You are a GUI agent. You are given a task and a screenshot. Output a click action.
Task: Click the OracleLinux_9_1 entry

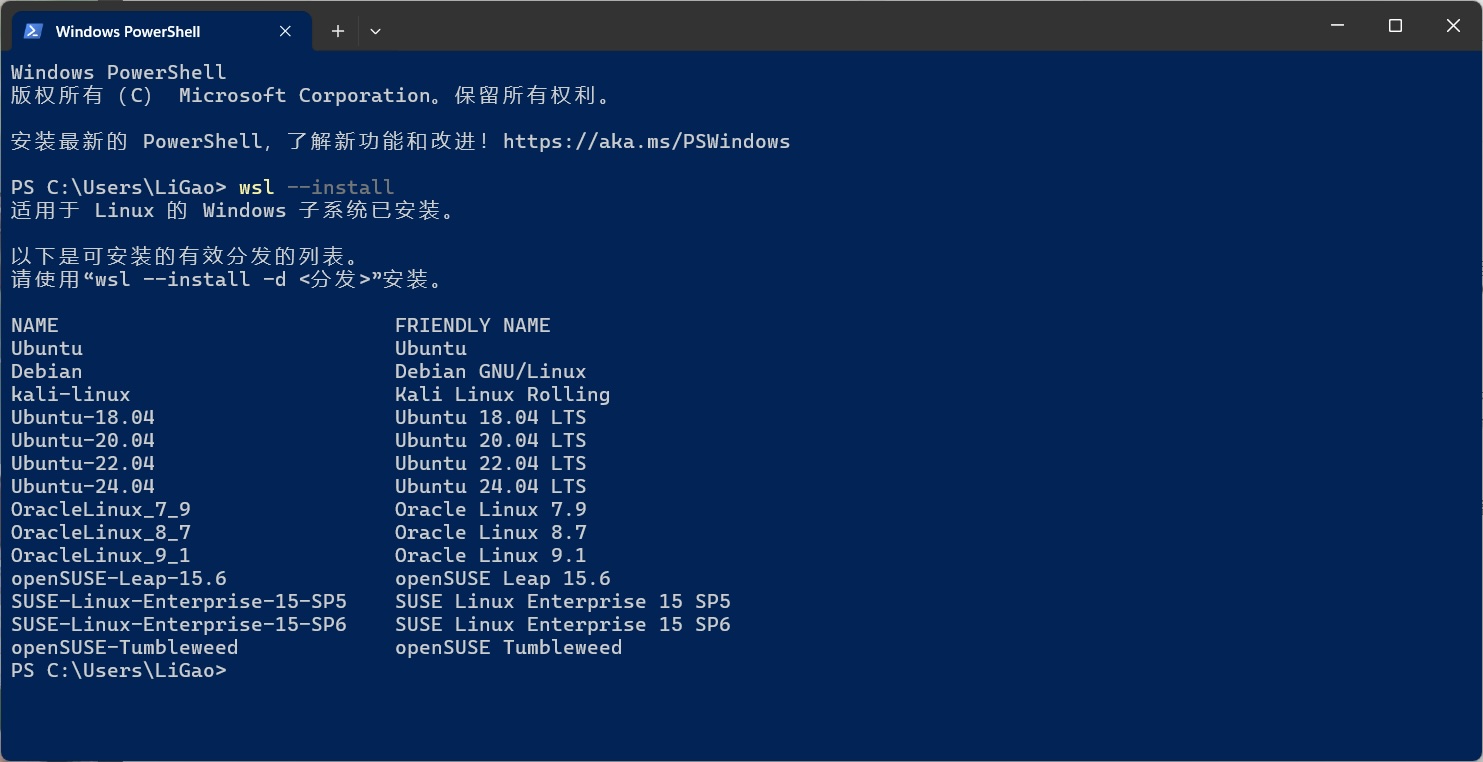(x=101, y=556)
